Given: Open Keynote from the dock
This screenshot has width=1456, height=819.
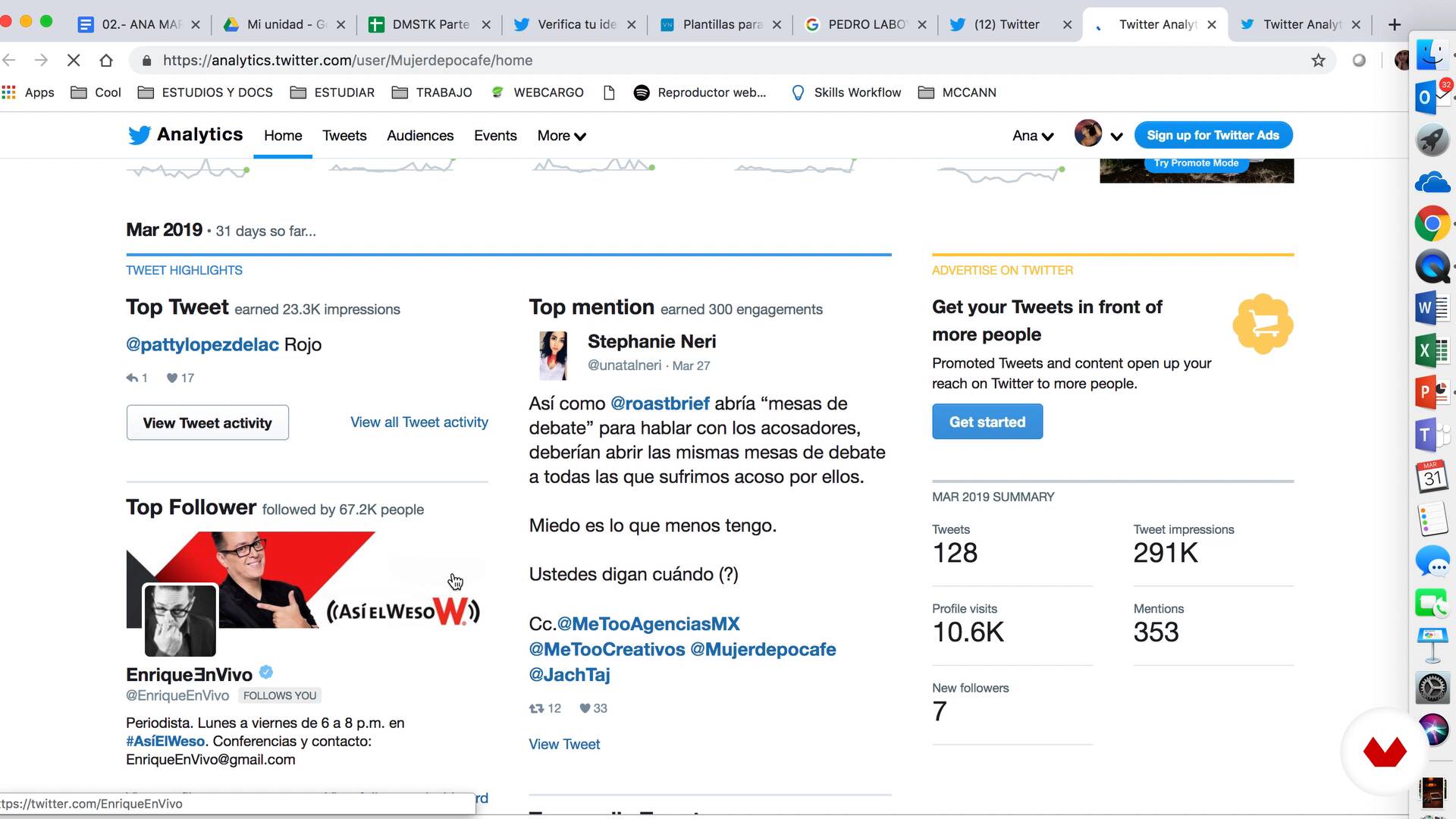Looking at the screenshot, I should pyautogui.click(x=1432, y=645).
